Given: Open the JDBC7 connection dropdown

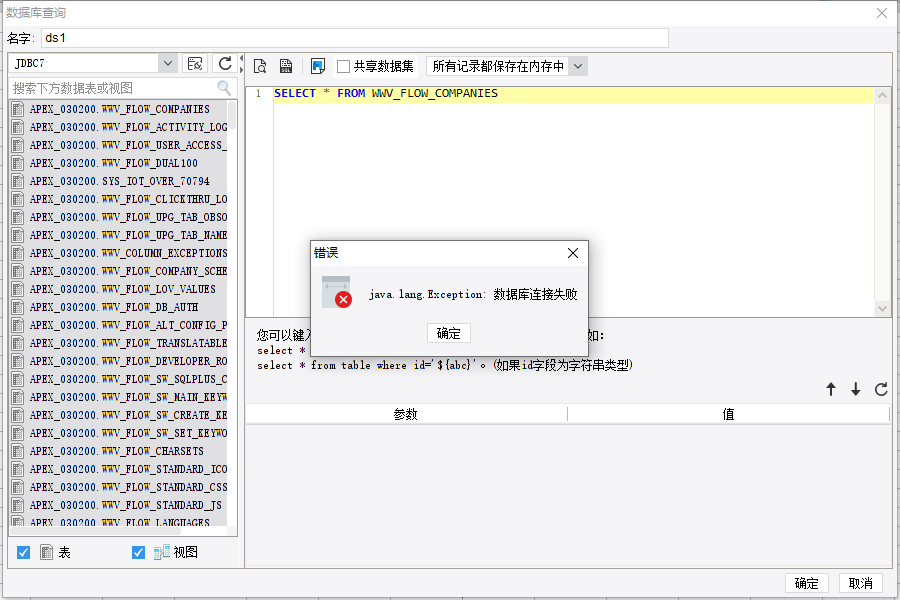Looking at the screenshot, I should pos(168,63).
